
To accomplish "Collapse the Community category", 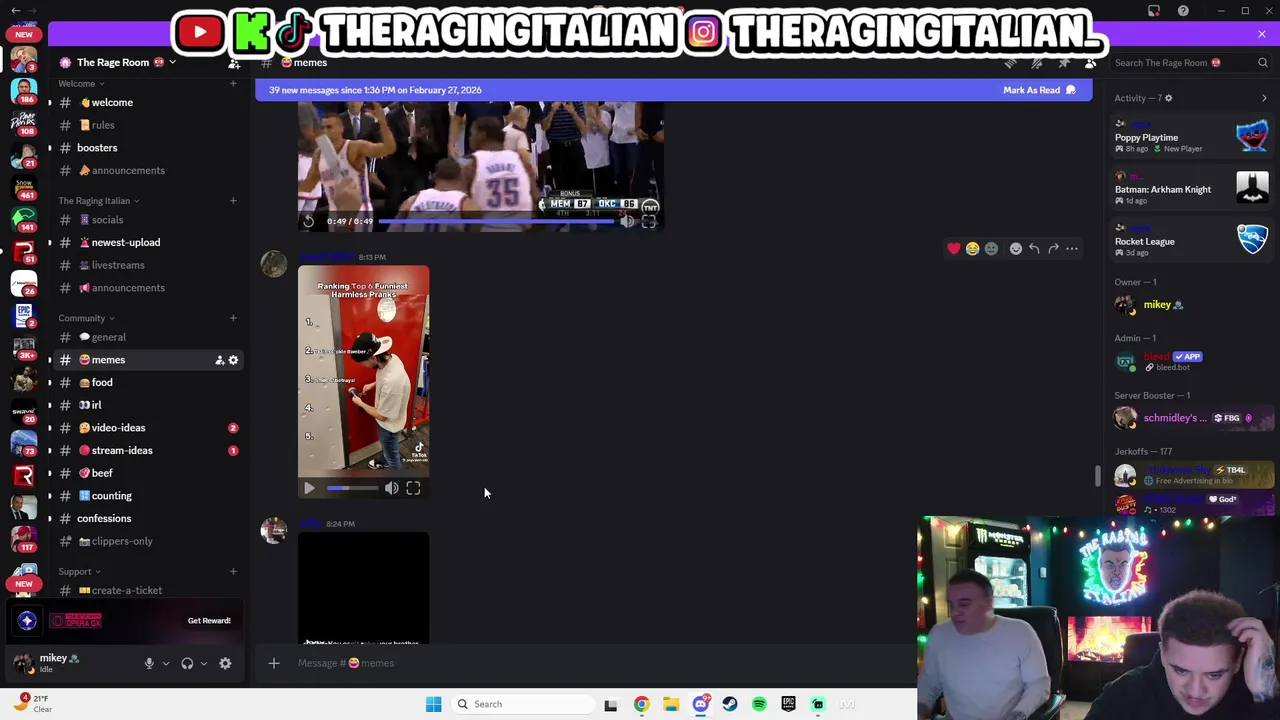I will 86,319.
